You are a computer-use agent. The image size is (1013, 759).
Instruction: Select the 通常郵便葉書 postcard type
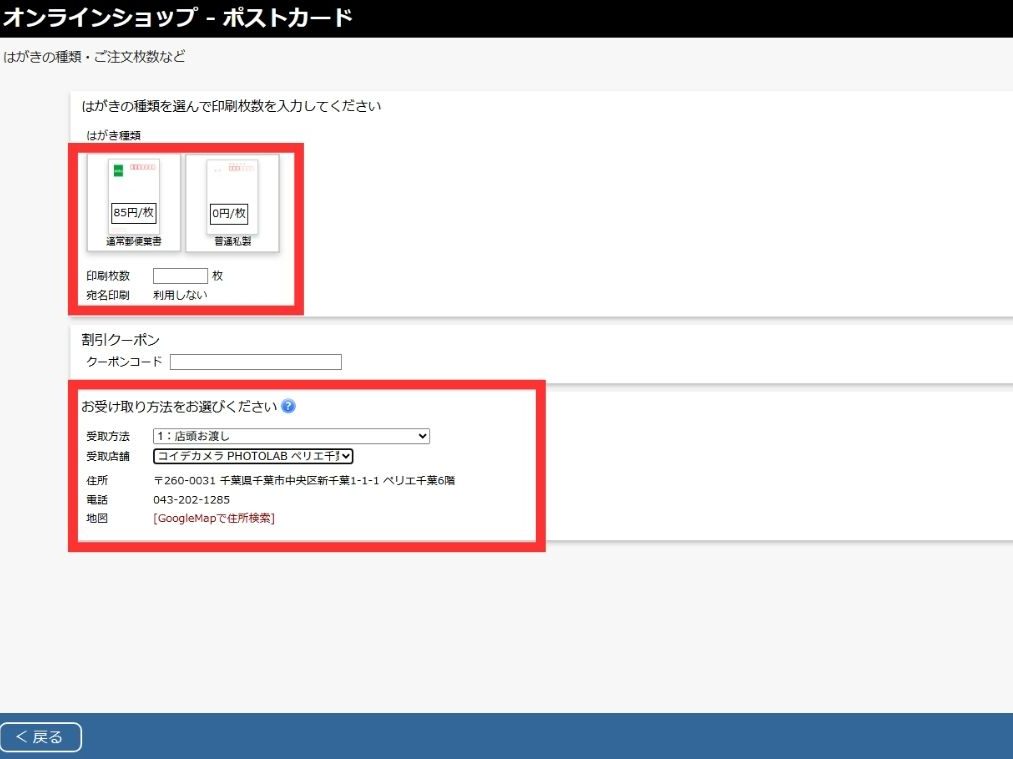(x=133, y=200)
